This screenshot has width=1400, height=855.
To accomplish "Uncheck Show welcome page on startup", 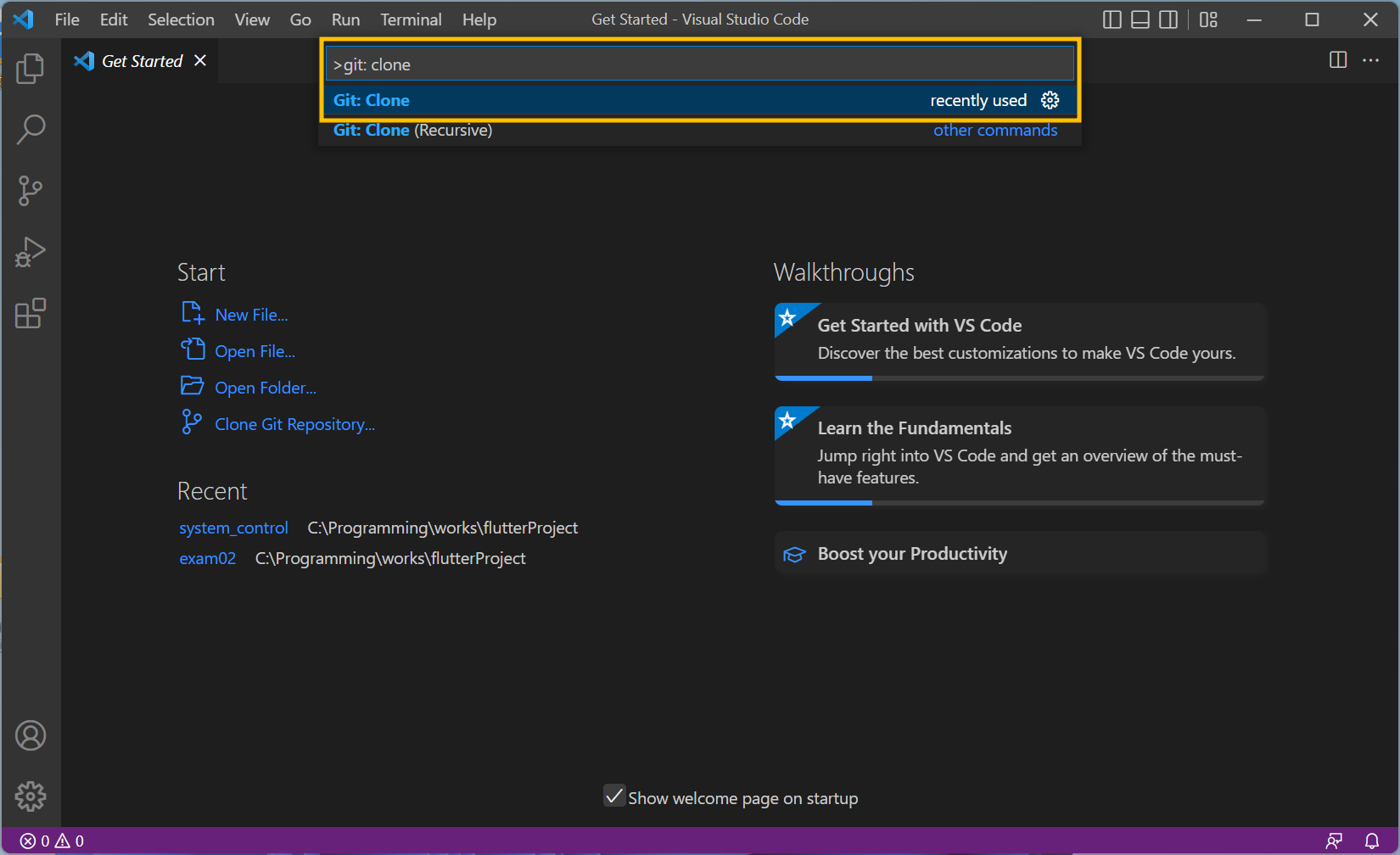I will 614,796.
